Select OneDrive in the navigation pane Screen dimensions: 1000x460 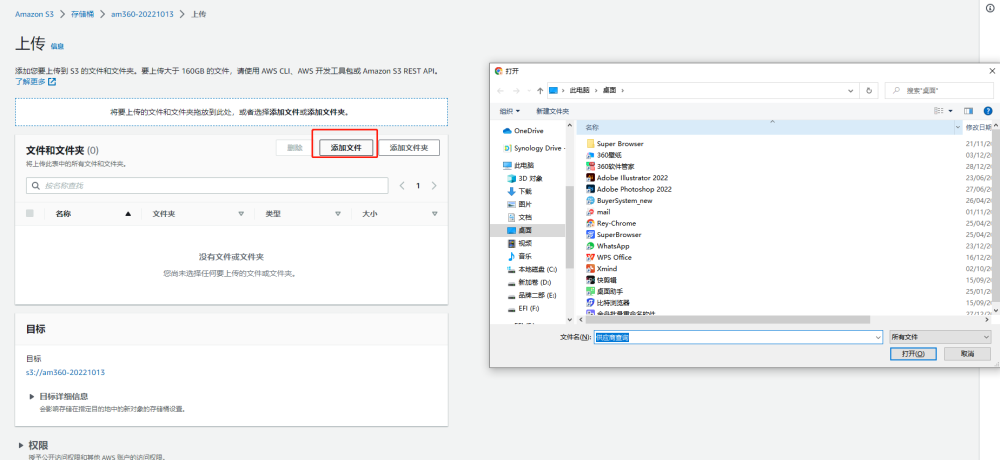[x=523, y=131]
